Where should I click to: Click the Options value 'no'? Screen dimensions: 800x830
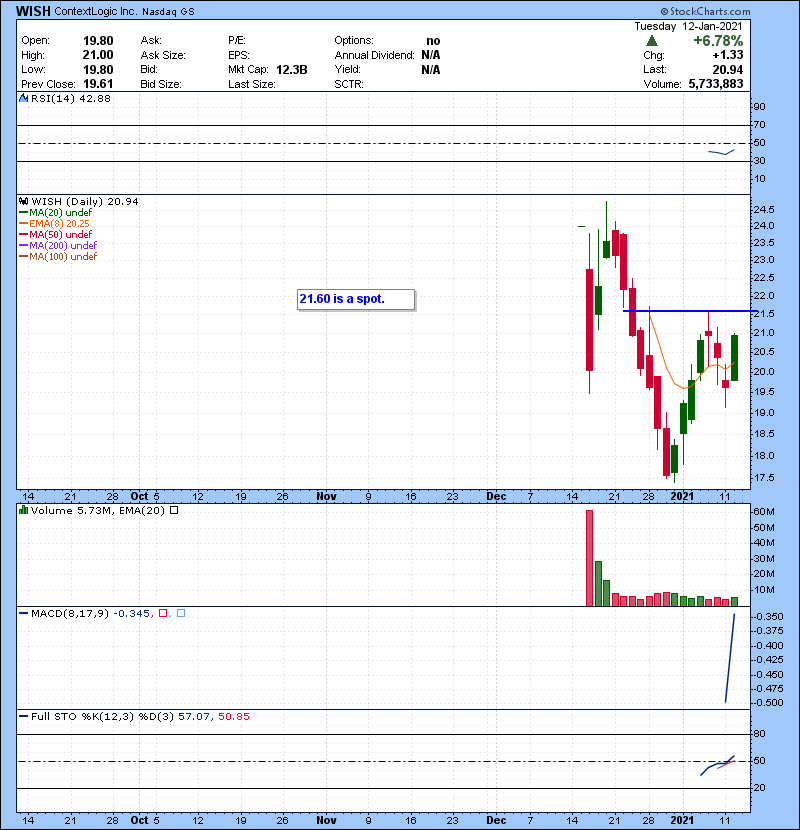coord(433,41)
